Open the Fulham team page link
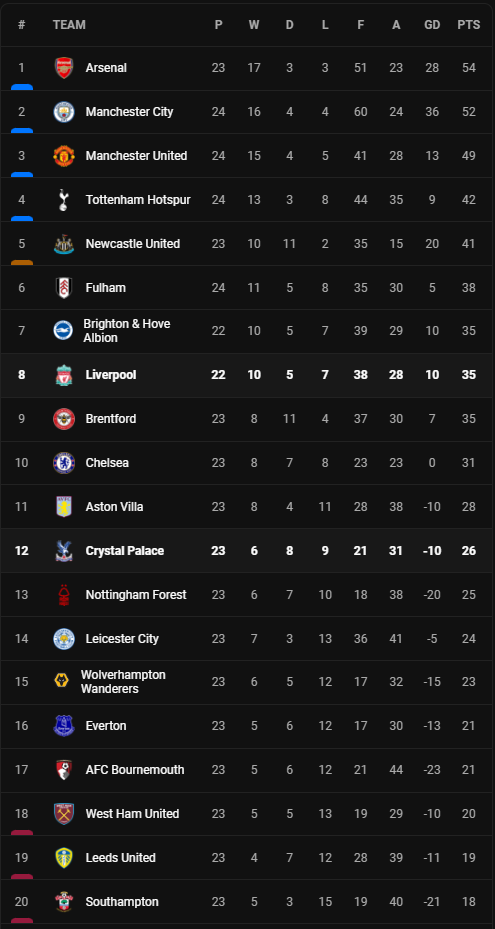The height and width of the screenshot is (929, 495). [x=106, y=287]
